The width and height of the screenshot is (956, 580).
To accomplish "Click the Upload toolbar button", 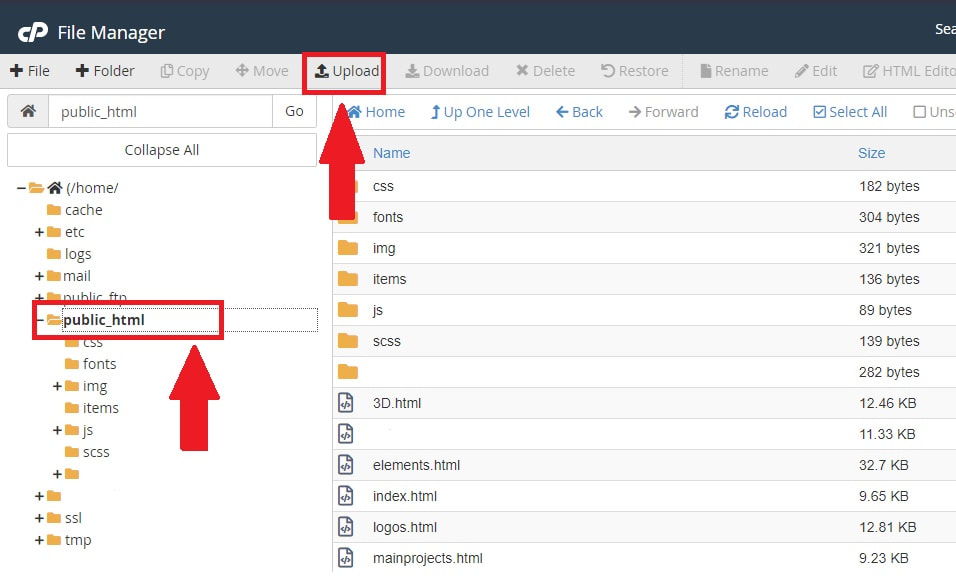I will click(346, 71).
